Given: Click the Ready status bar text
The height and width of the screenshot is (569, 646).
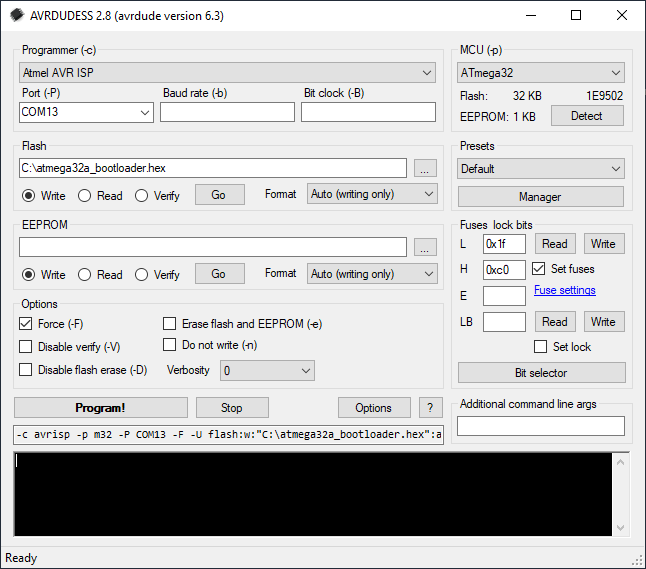Looking at the screenshot, I should [21, 558].
